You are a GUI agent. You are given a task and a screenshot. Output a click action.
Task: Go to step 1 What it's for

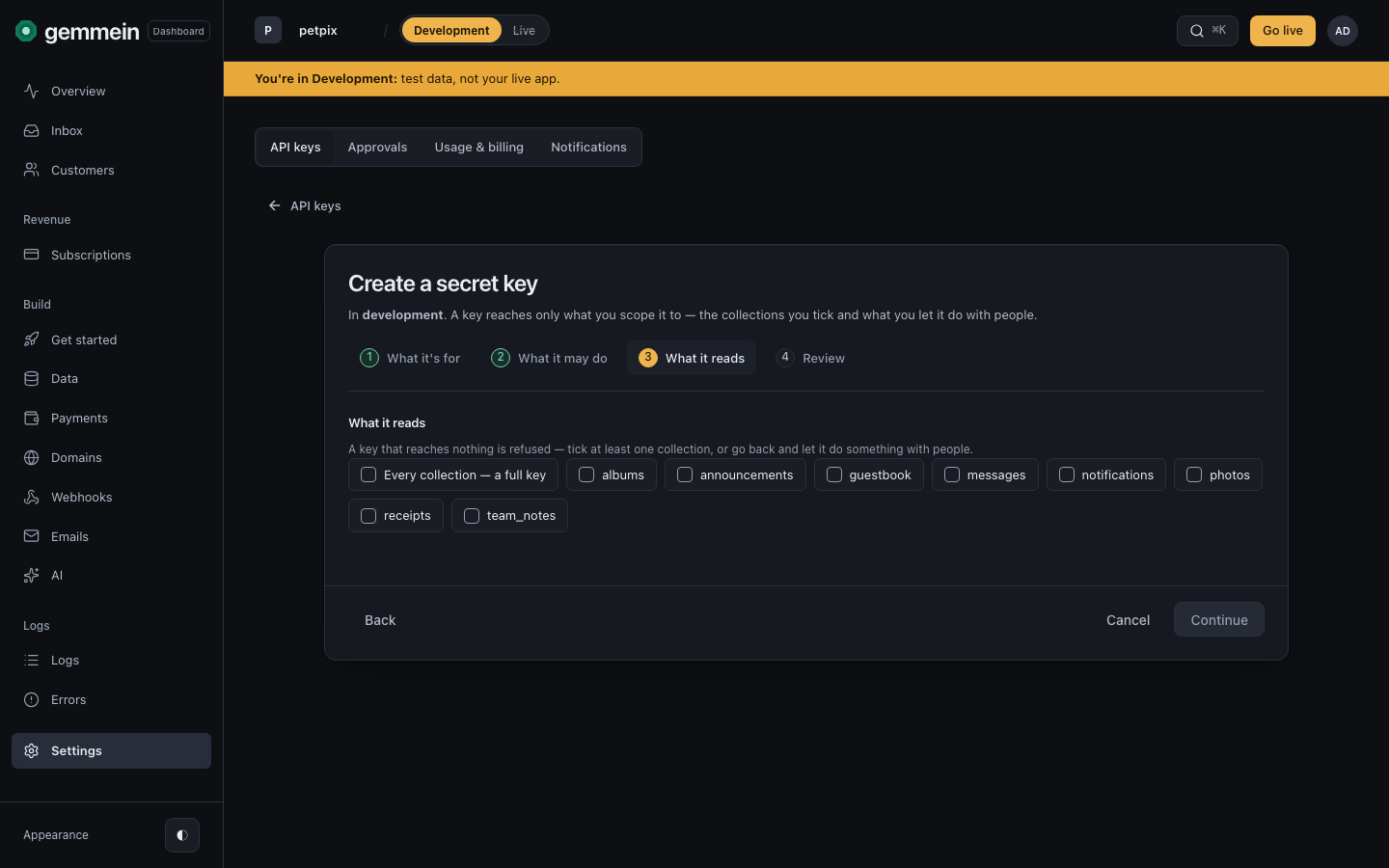pos(410,358)
